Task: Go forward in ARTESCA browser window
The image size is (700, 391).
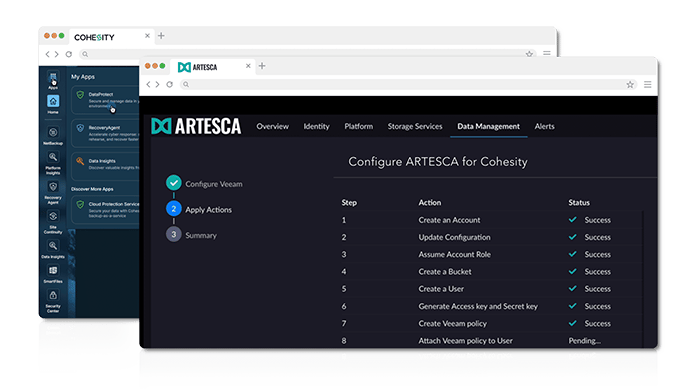Action: 157,84
